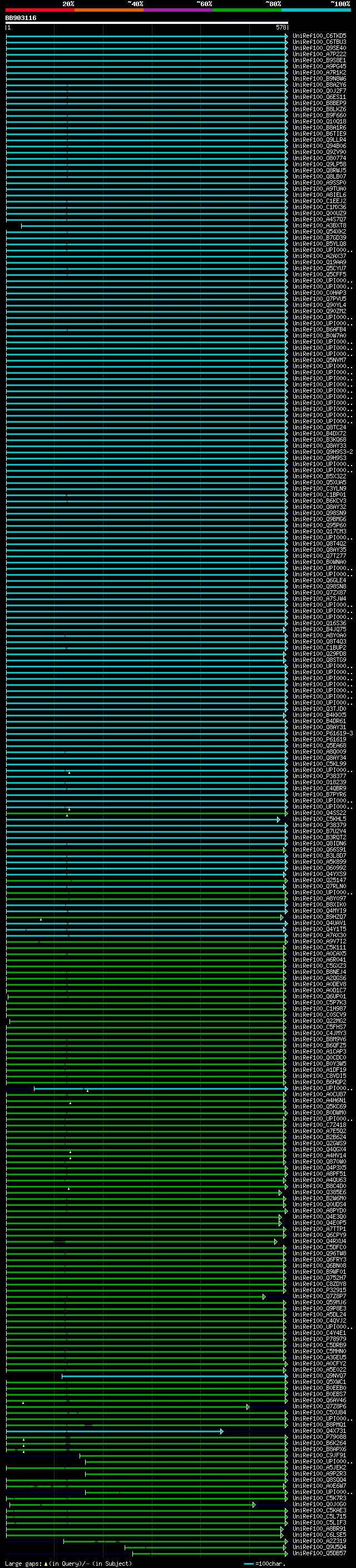The width and height of the screenshot is (356, 1568).
Task: Select UniRef100_C5L715 entry
Action: click(x=319, y=1517)
